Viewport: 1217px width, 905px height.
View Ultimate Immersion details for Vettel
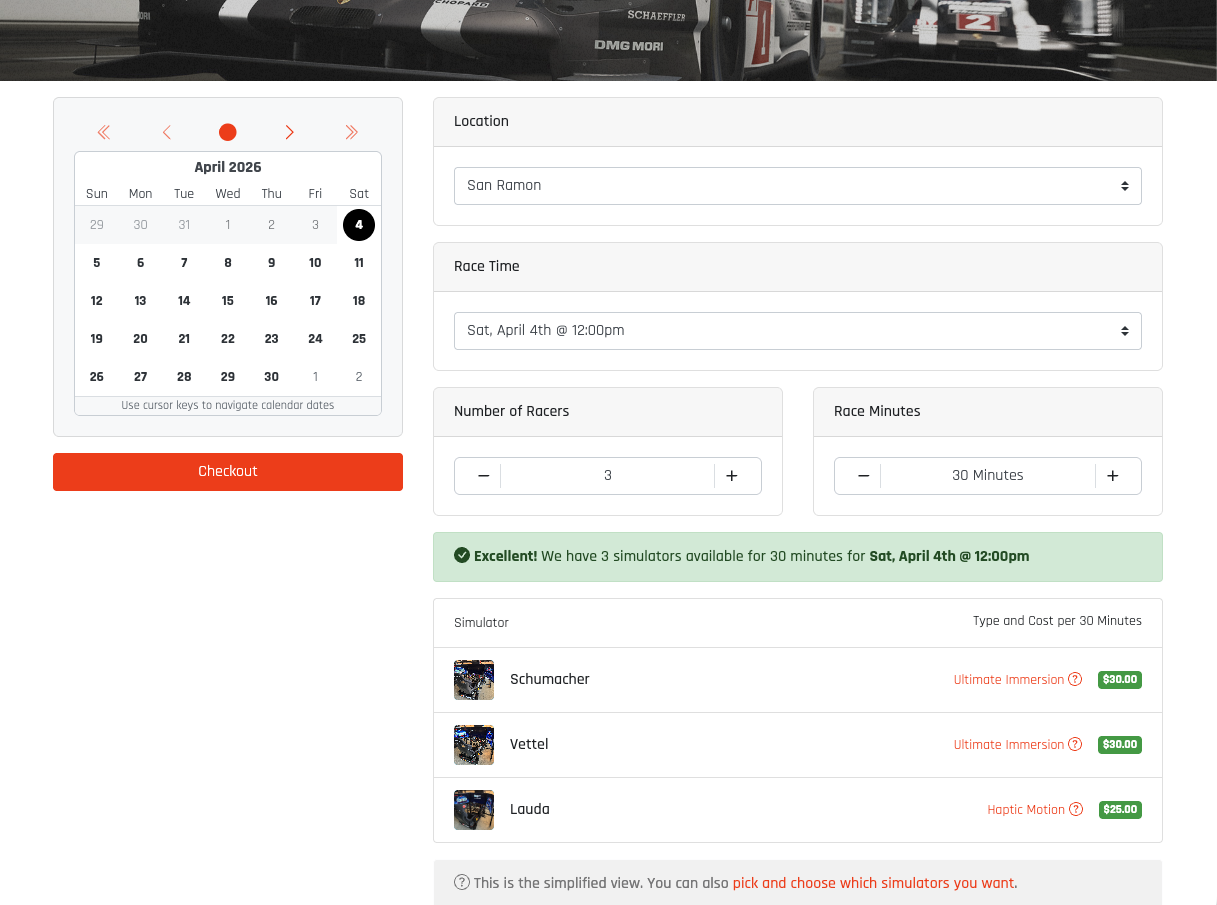(1075, 744)
